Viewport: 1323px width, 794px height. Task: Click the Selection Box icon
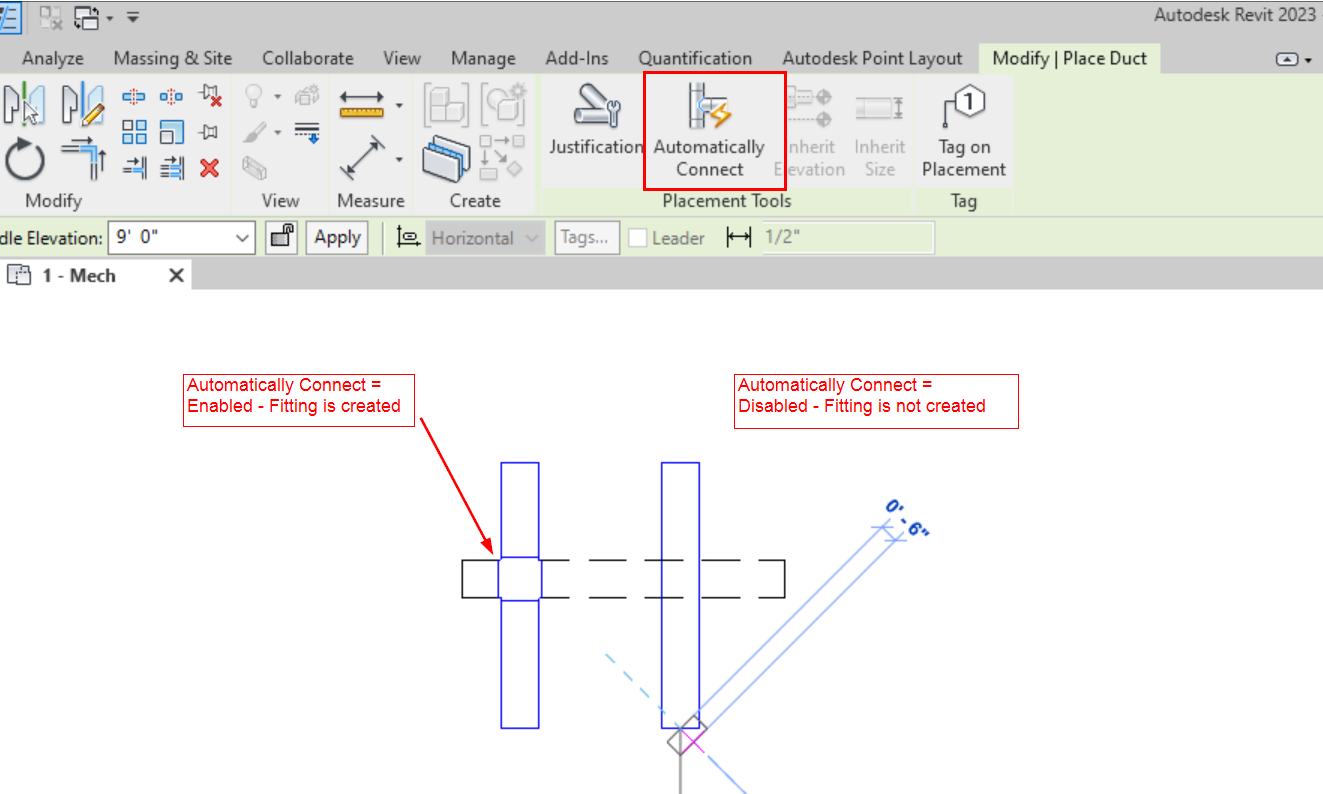[x=255, y=167]
